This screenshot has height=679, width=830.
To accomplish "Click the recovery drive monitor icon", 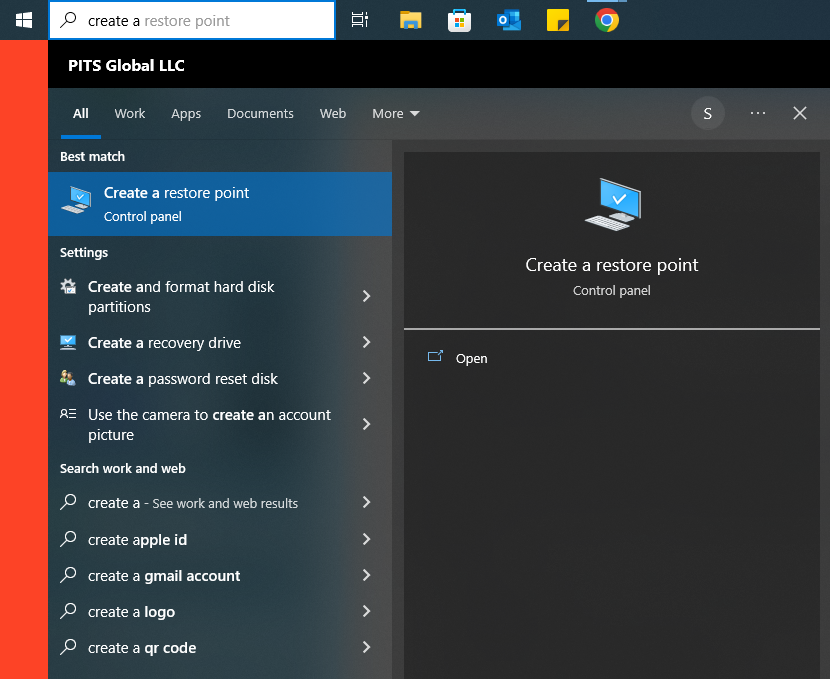I will tap(68, 342).
